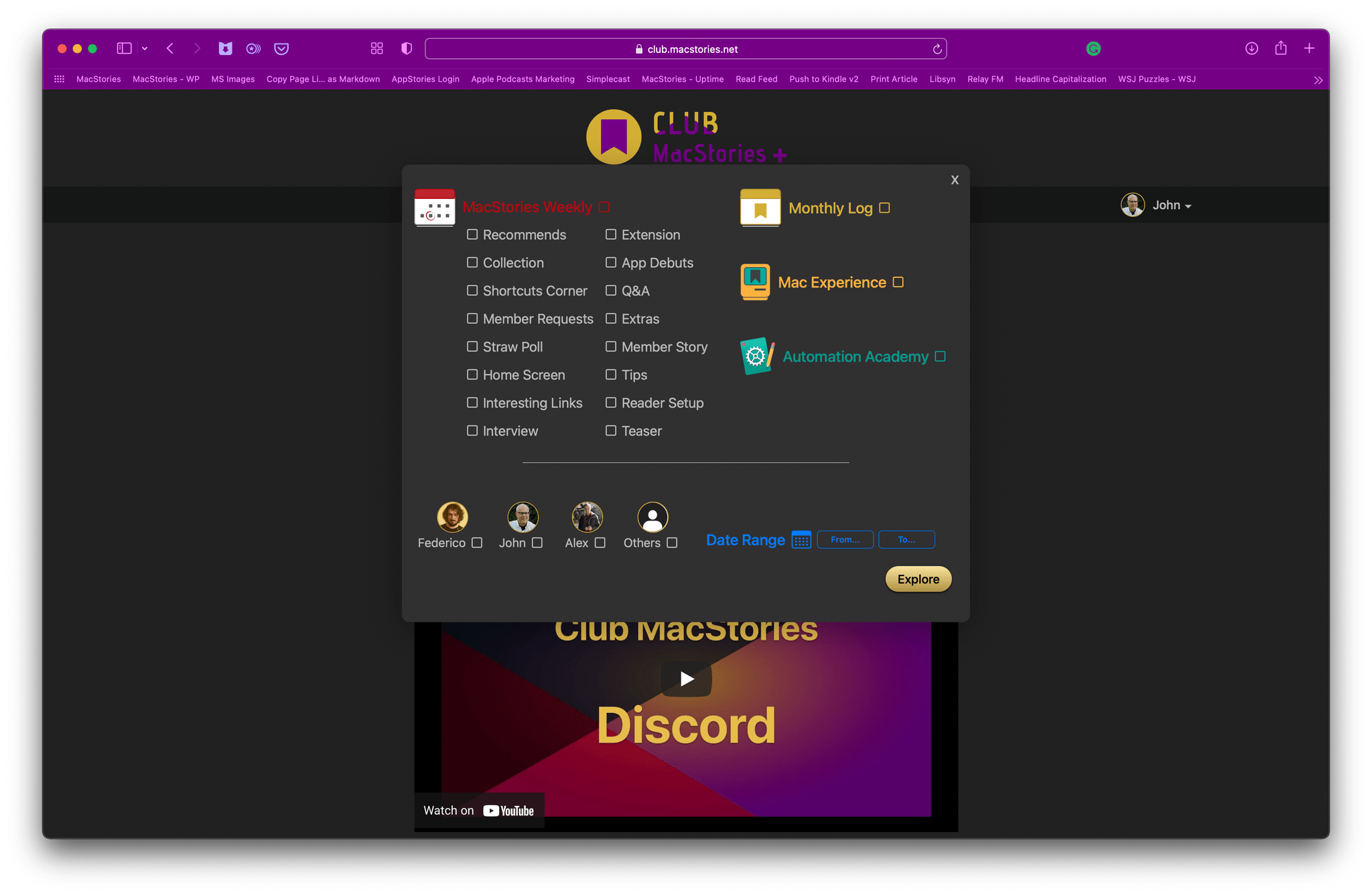The height and width of the screenshot is (895, 1372).
Task: Select the MacStories Weekly master checkbox
Action: click(x=604, y=207)
